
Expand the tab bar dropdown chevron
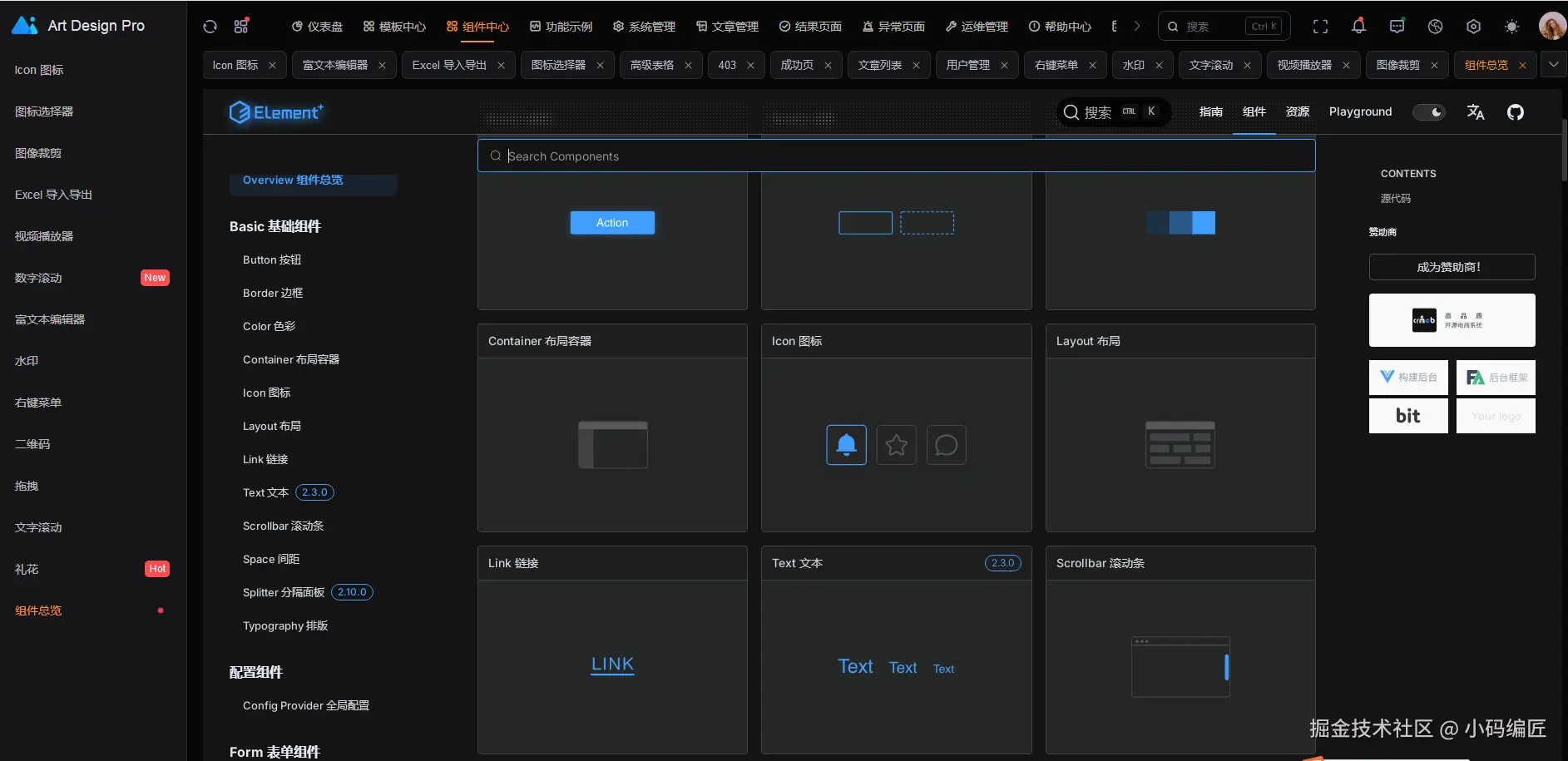(x=1553, y=64)
